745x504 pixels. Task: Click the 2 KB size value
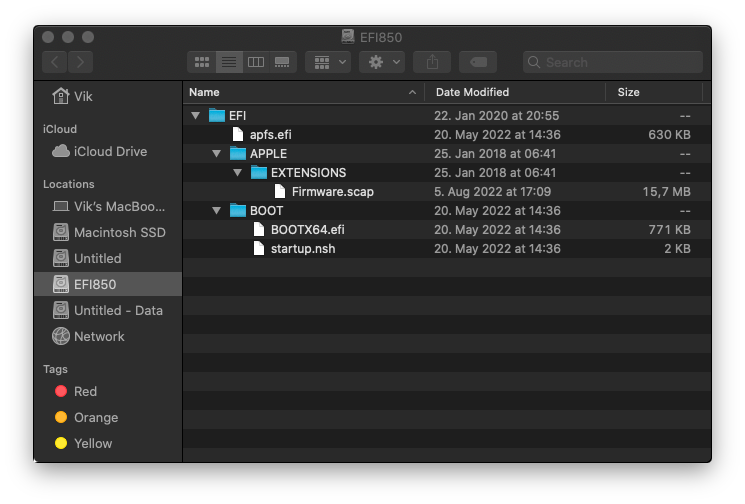(678, 248)
